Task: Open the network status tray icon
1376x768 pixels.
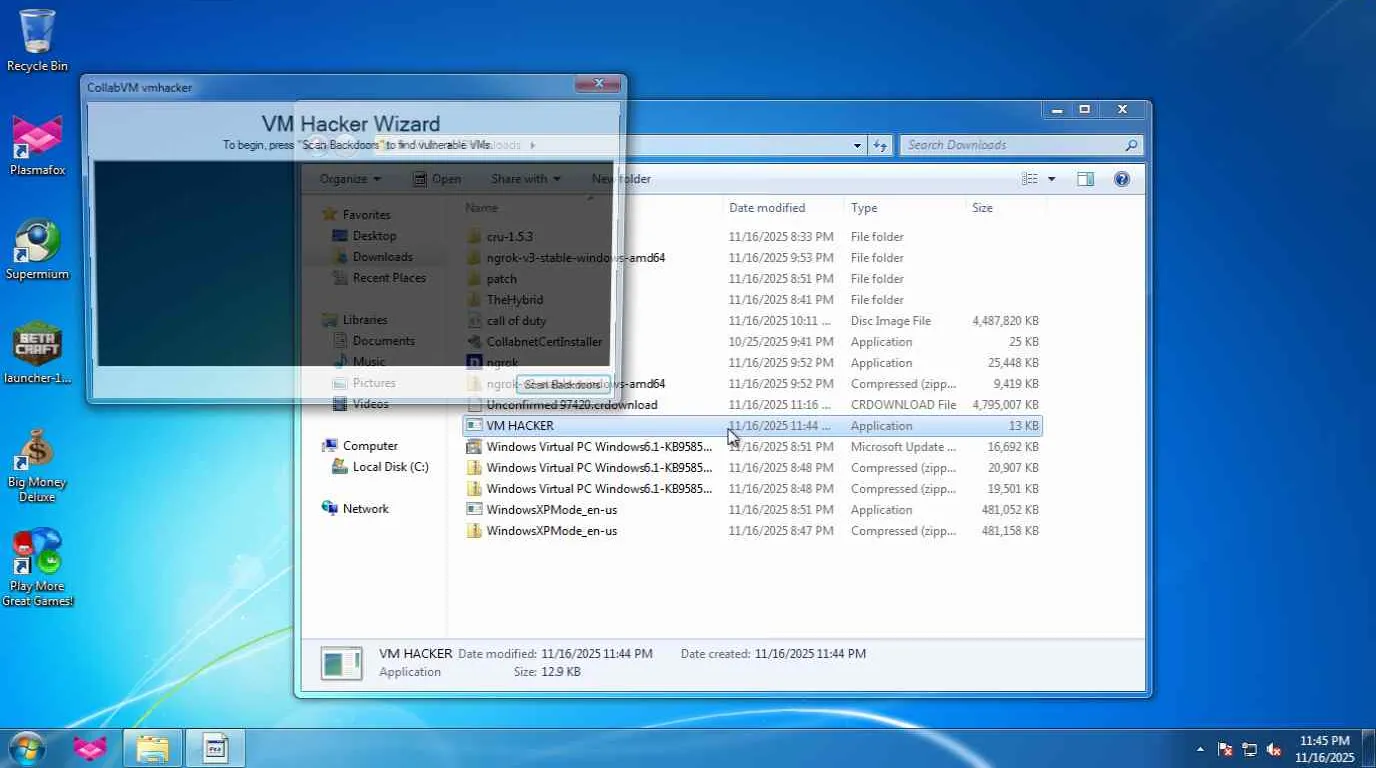Action: tap(1250, 749)
